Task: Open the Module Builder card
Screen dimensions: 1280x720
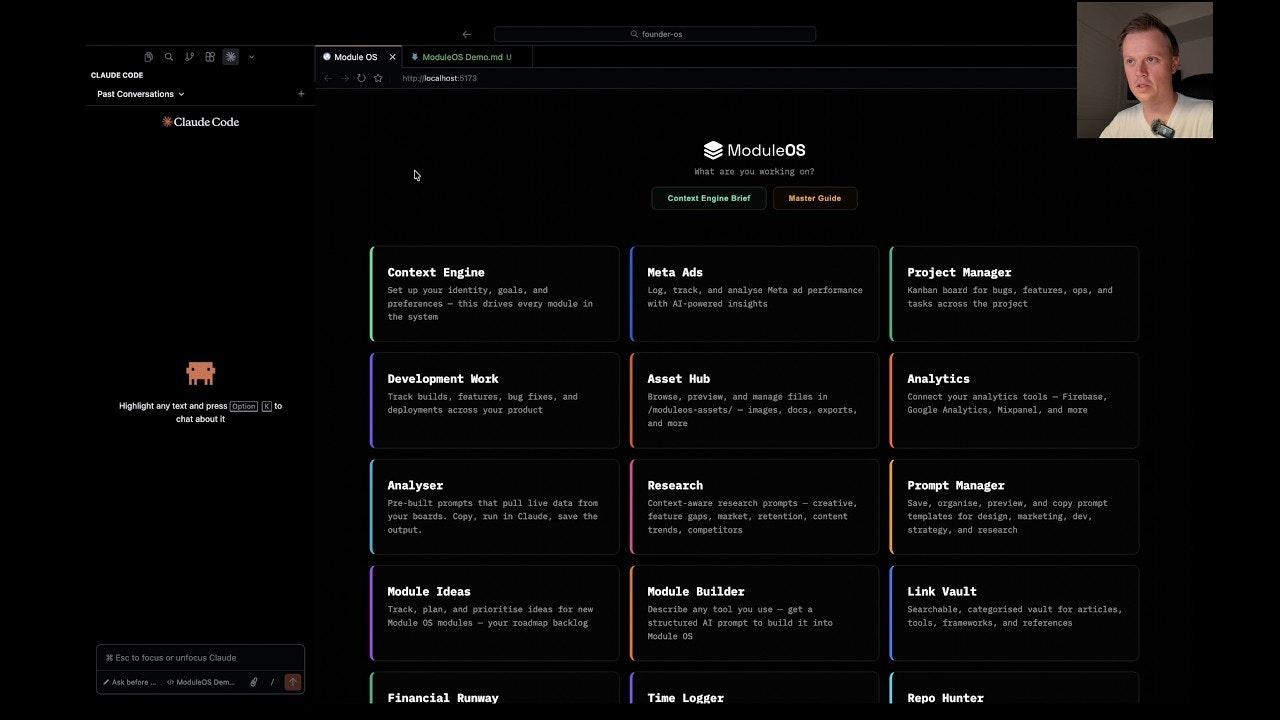Action: (x=754, y=613)
